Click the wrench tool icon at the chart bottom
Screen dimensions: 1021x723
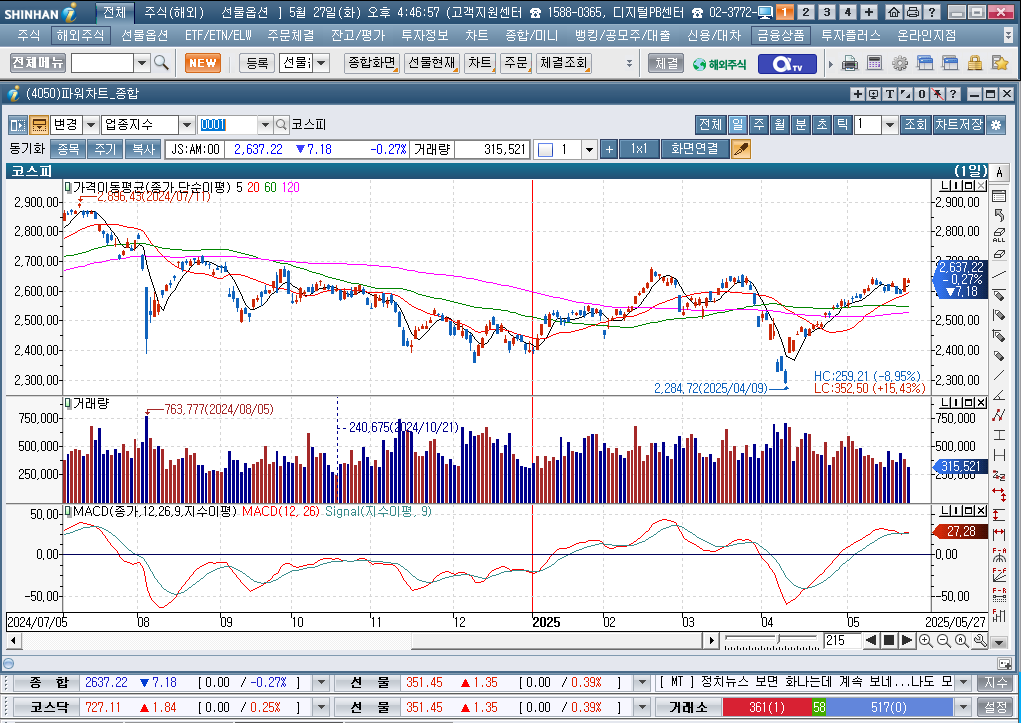click(x=980, y=641)
